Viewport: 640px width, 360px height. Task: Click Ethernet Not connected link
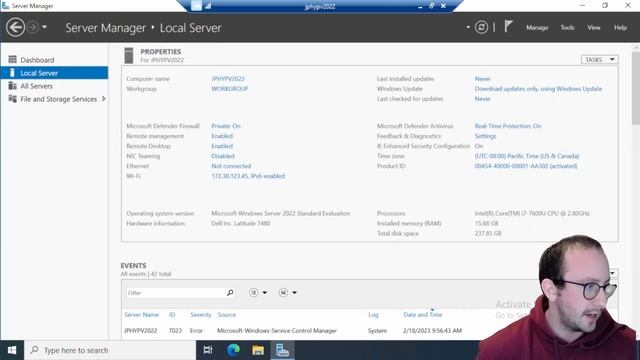231,166
